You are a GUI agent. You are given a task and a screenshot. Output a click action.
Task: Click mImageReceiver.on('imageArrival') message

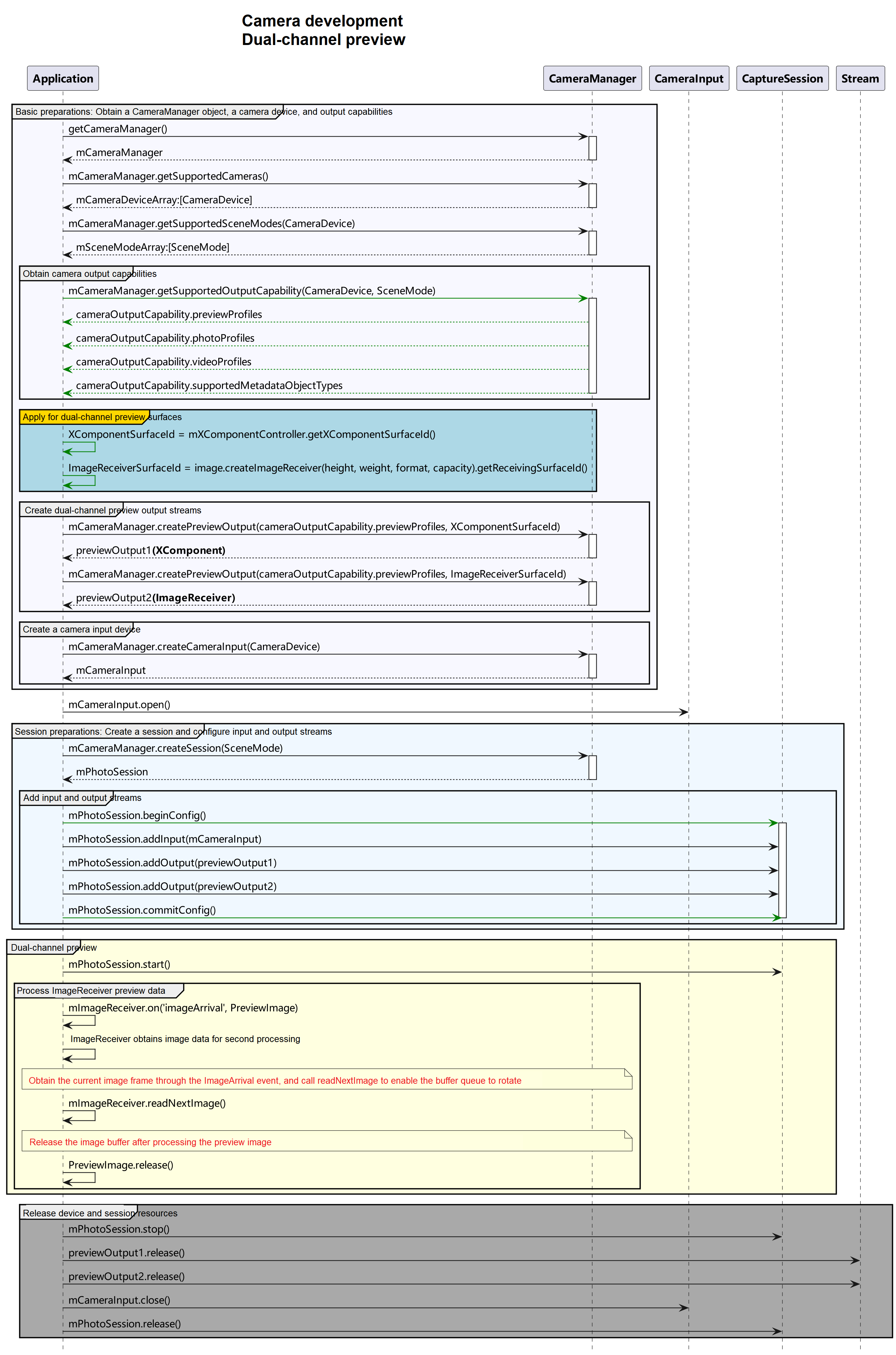pos(183,1008)
